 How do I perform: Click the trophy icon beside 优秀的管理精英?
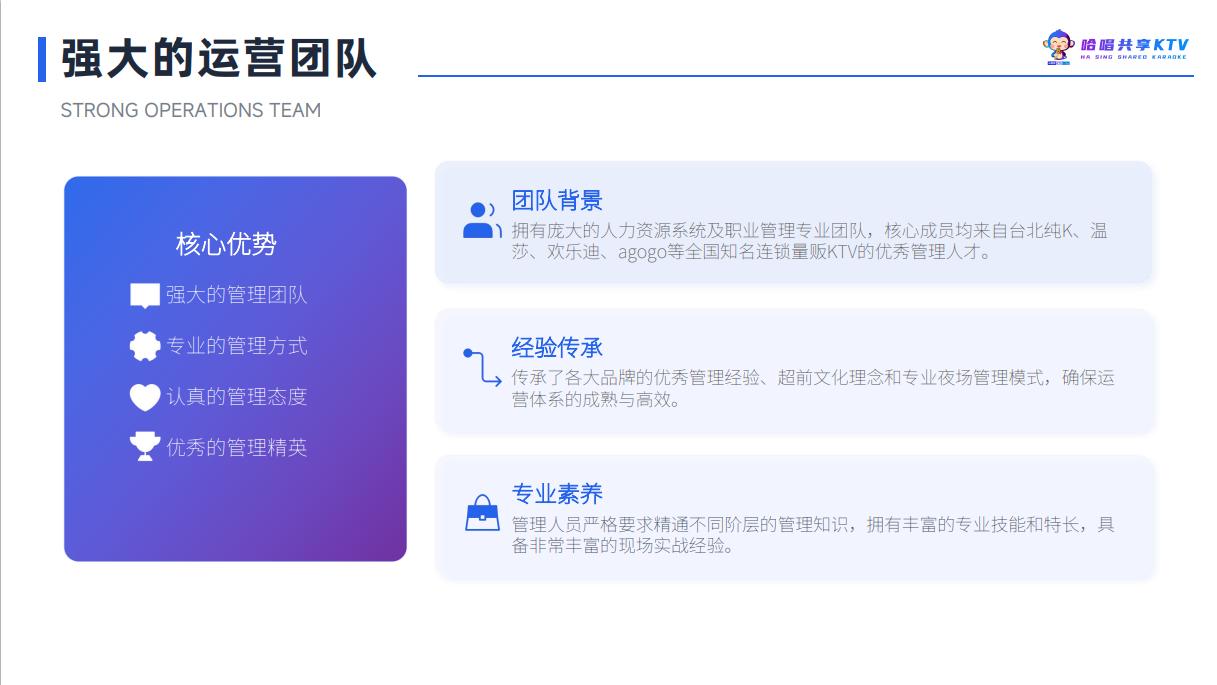coord(145,447)
